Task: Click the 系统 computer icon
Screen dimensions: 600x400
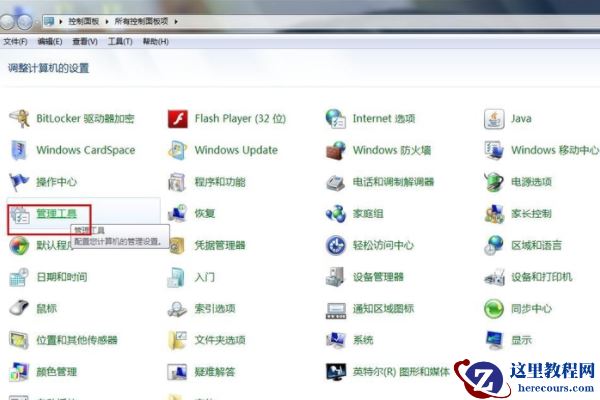Action: point(336,340)
